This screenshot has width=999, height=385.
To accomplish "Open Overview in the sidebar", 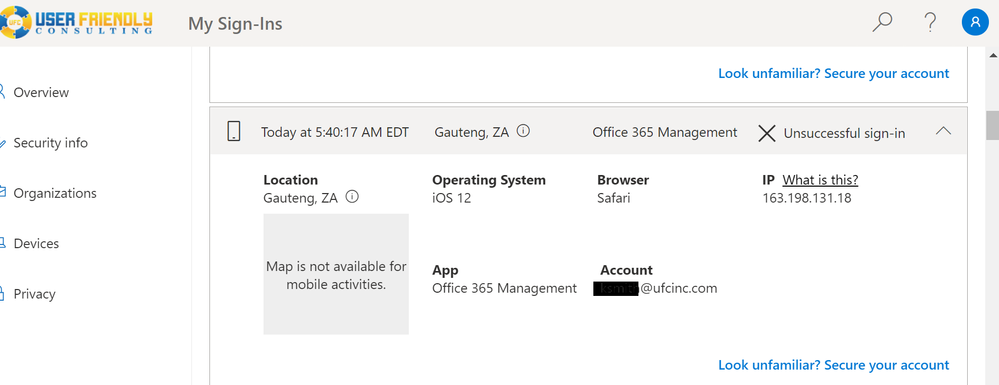I will [x=41, y=92].
